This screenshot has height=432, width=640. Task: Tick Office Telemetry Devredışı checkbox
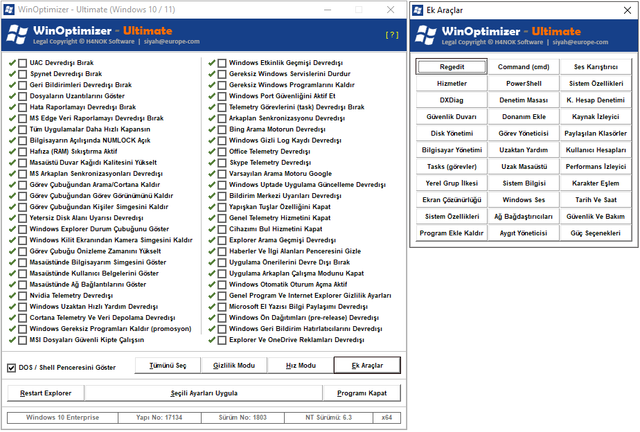(222, 151)
